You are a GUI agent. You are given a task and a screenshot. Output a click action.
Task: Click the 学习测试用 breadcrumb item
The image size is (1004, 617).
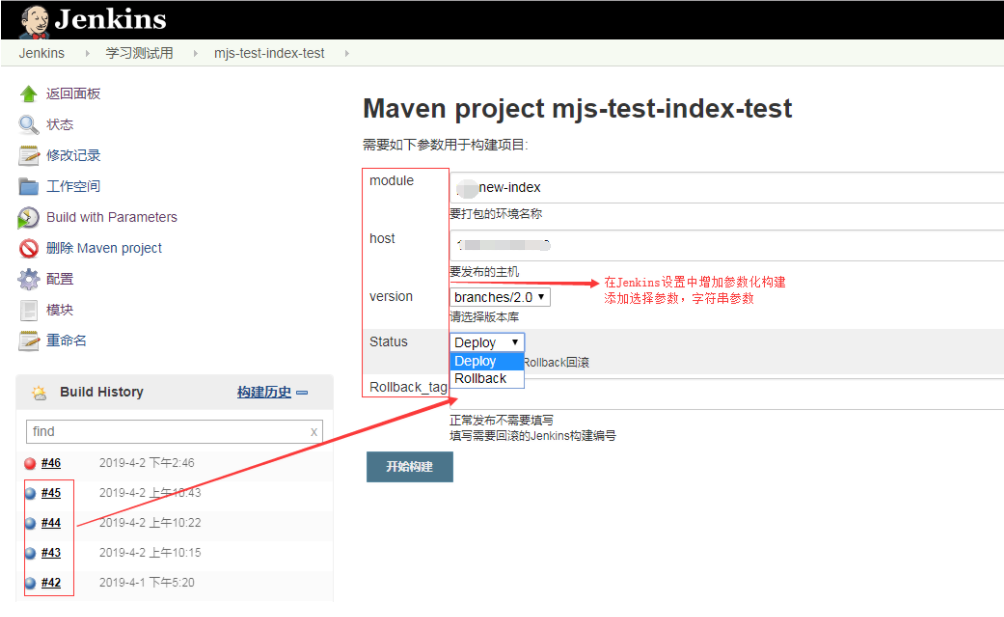139,53
